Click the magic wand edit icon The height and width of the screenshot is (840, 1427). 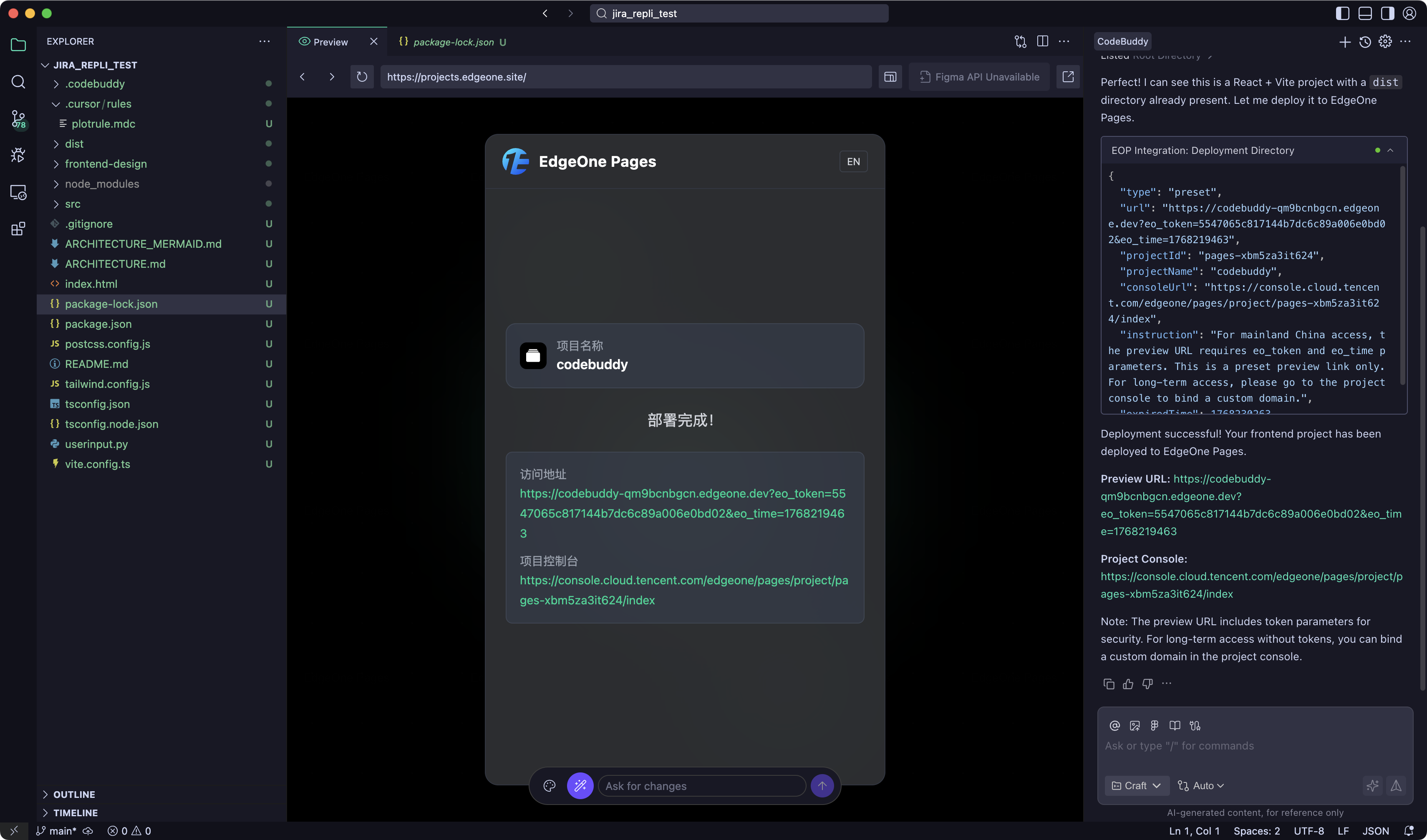(580, 786)
